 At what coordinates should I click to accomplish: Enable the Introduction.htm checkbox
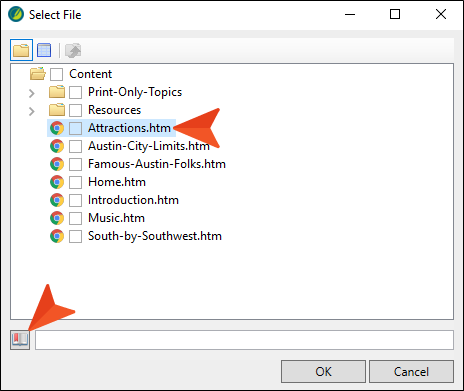point(76,200)
